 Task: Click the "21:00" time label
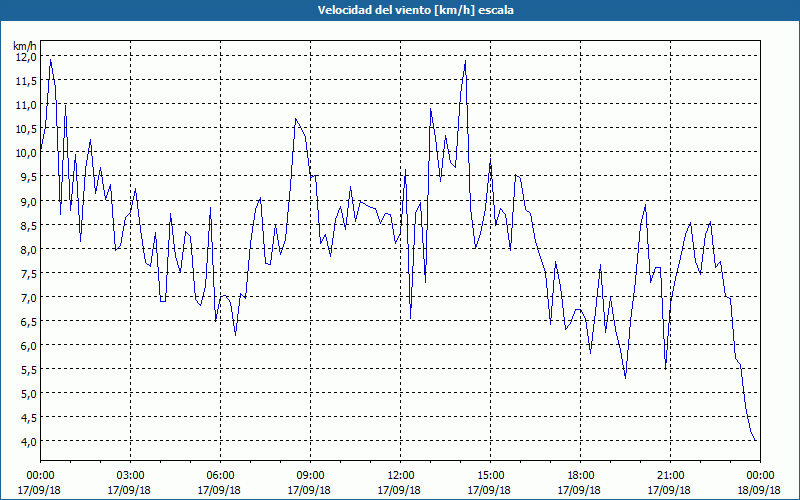point(670,476)
